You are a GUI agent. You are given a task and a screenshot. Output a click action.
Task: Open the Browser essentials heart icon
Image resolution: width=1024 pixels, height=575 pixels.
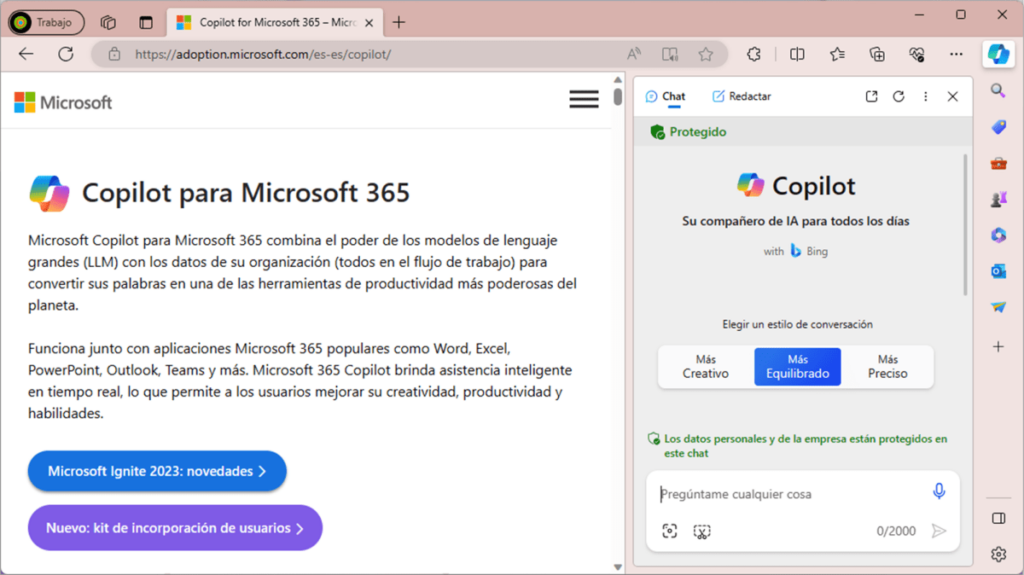[917, 54]
